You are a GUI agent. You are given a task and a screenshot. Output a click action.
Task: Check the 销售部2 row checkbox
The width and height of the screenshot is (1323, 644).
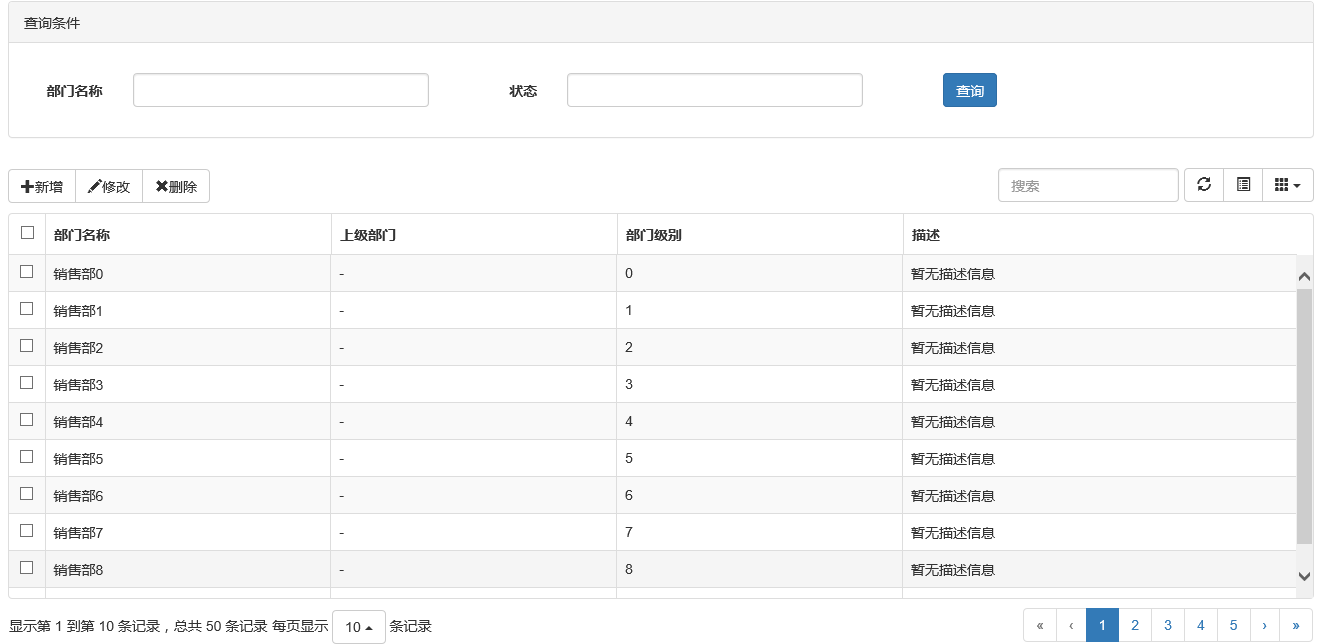click(27, 345)
